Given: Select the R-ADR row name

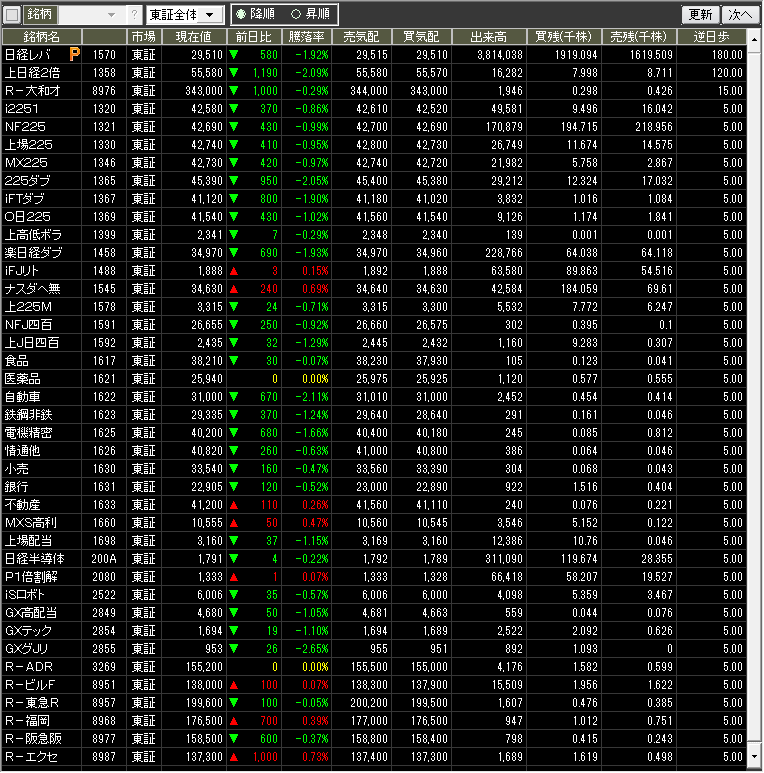Looking at the screenshot, I should click(29, 667).
